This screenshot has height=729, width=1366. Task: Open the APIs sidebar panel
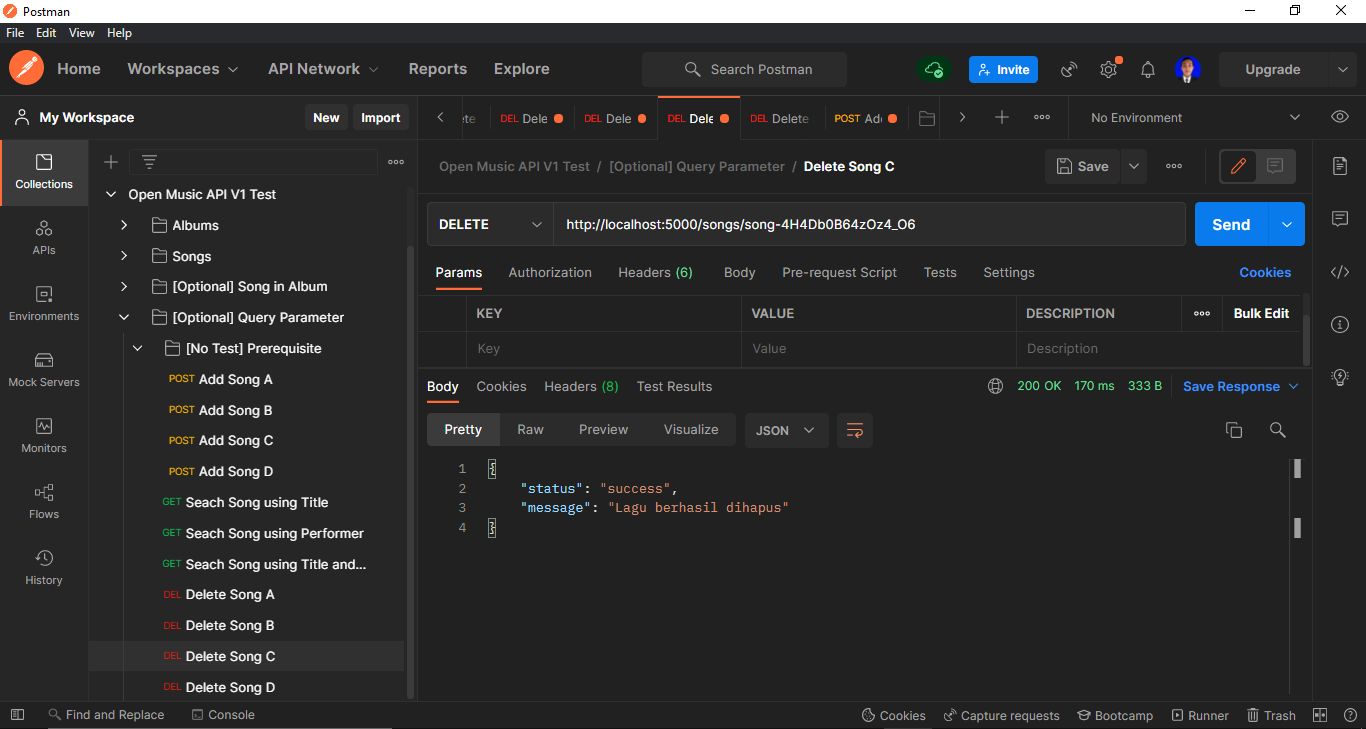tap(44, 238)
